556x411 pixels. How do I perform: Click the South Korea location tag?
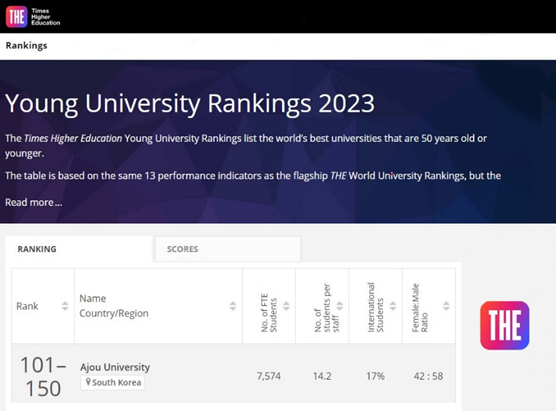coord(112,382)
